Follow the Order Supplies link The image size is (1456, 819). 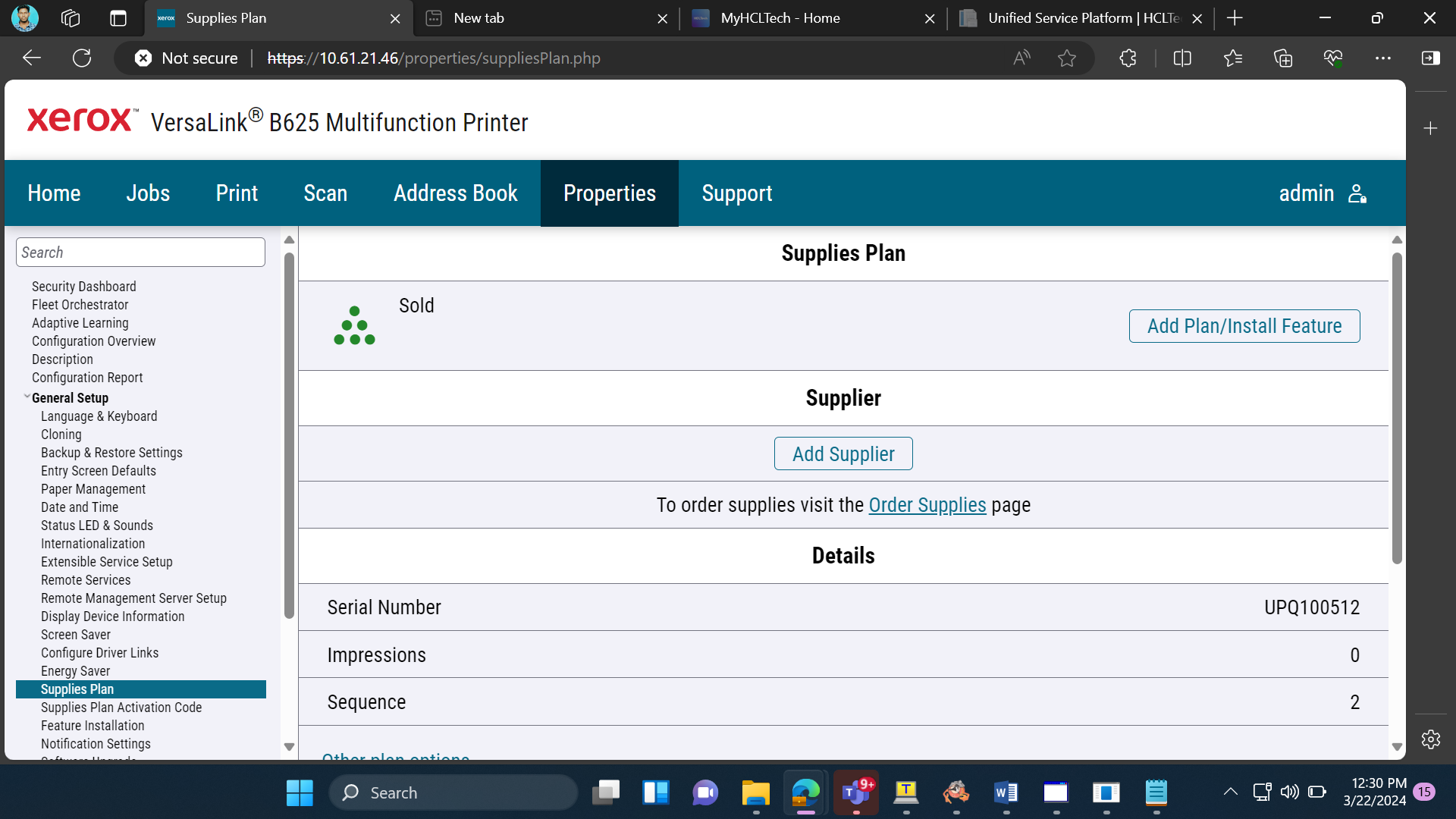click(x=927, y=505)
